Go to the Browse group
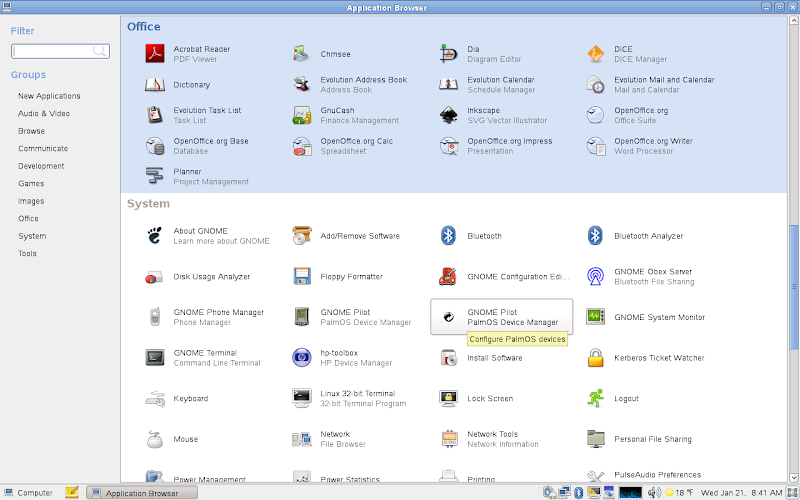Viewport: 800px width, 500px height. (x=31, y=131)
